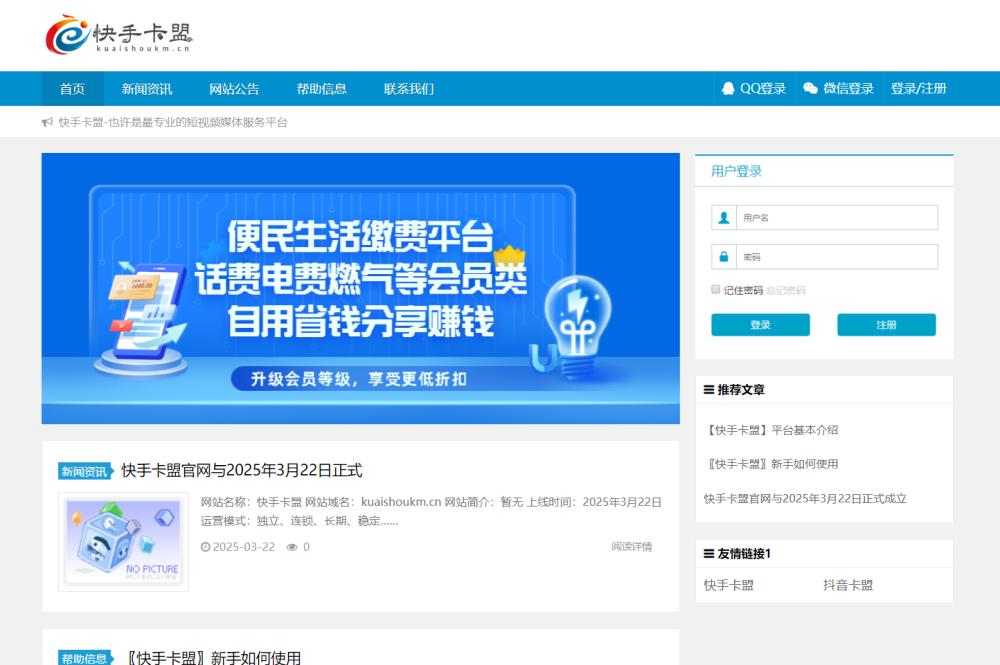Image resolution: width=1000 pixels, height=665 pixels.
Task: Click the 登录 button in login panel
Action: (760, 325)
